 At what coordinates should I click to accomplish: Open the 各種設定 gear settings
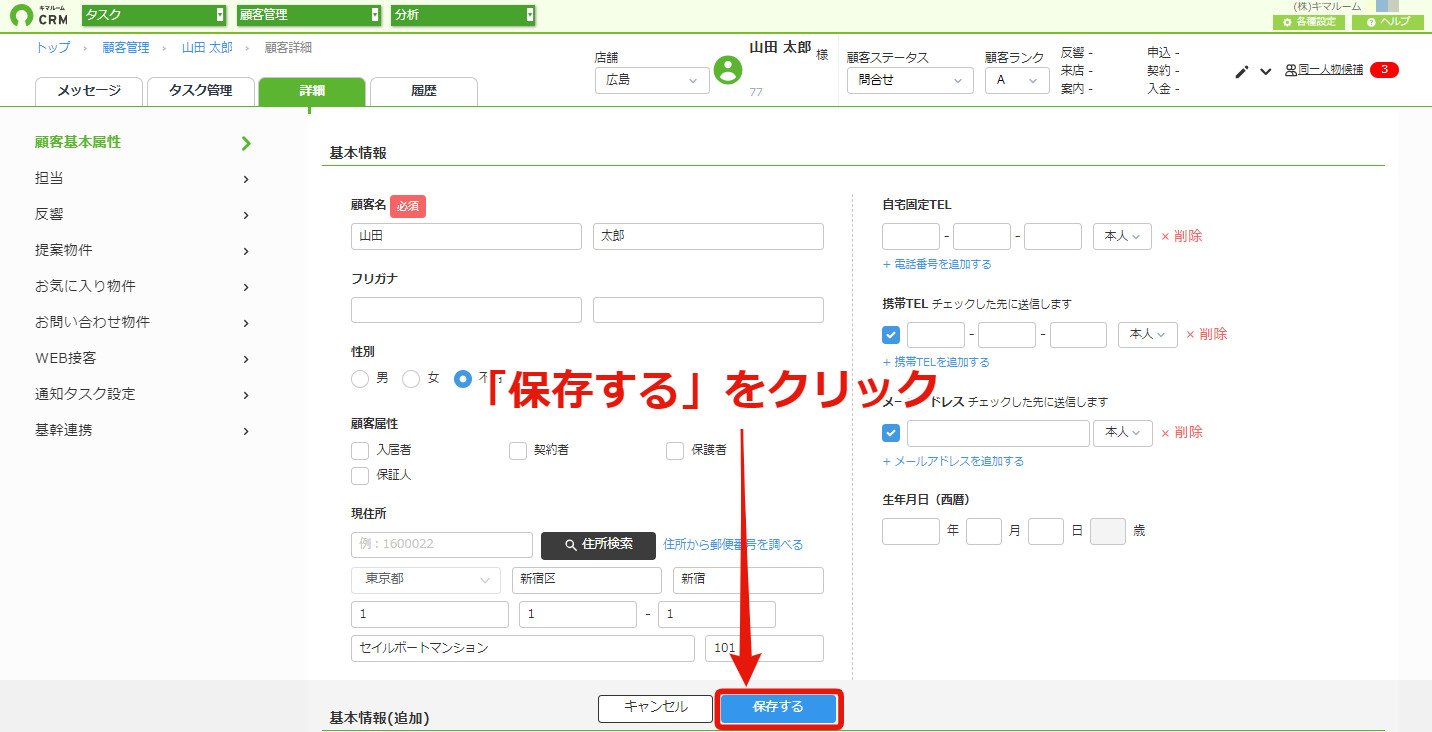point(1309,21)
